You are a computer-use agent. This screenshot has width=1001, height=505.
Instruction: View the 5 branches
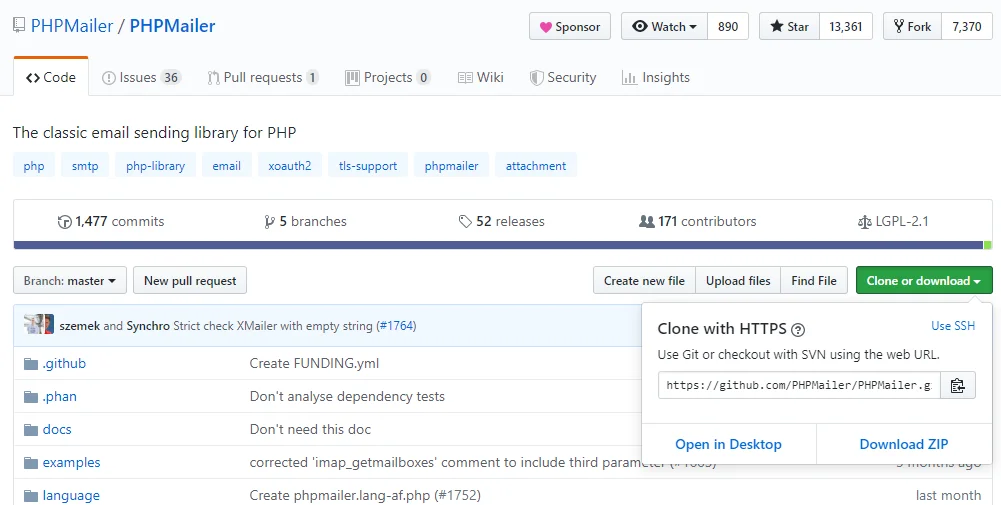coord(306,222)
